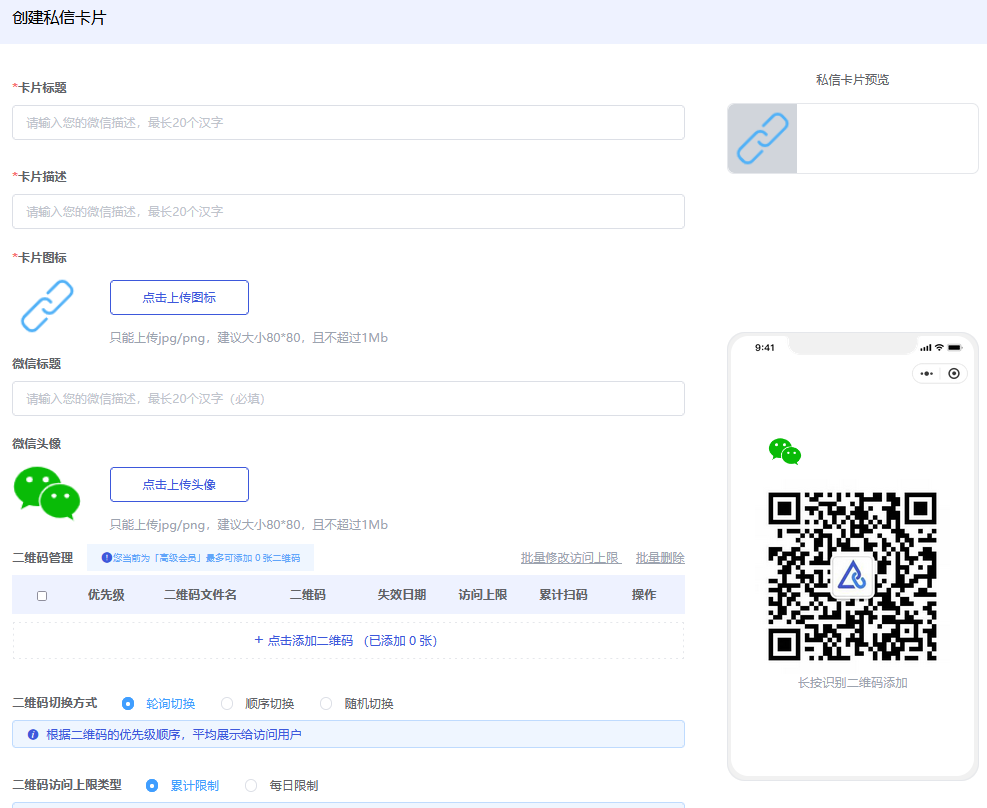Select 累计限制 radio option
This screenshot has height=808, width=987.
tap(152, 785)
